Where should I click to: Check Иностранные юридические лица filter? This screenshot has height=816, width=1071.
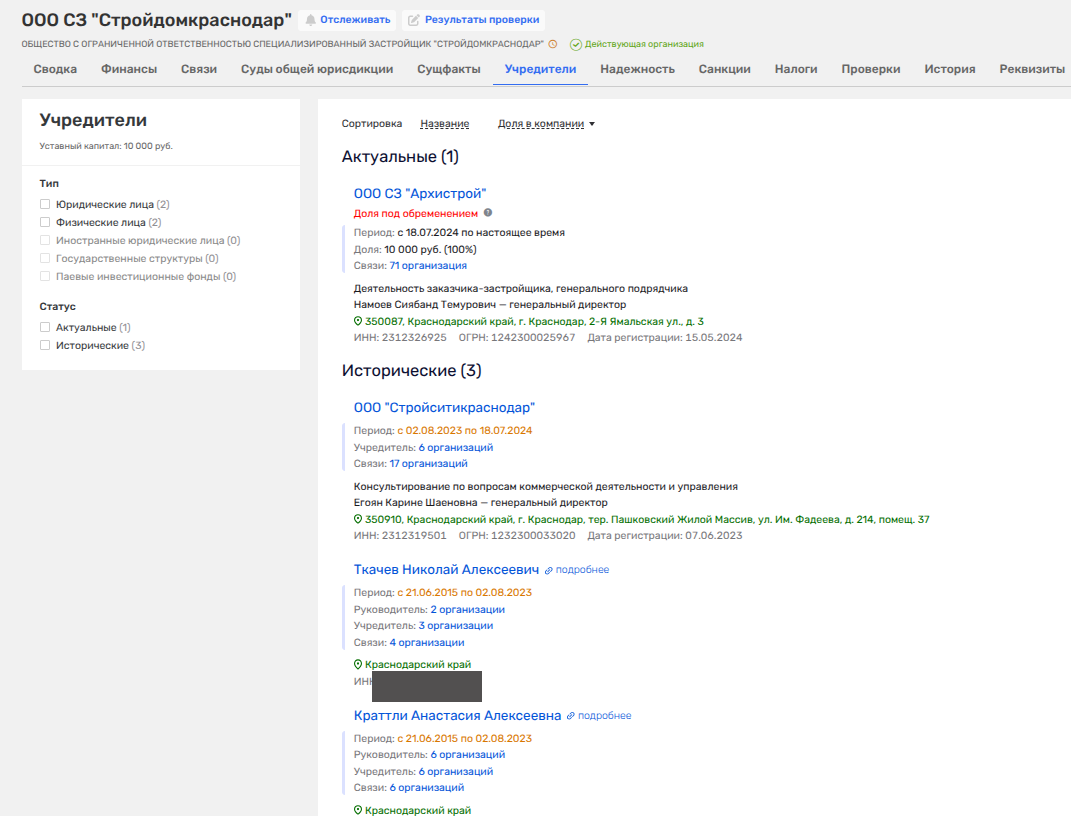45,240
